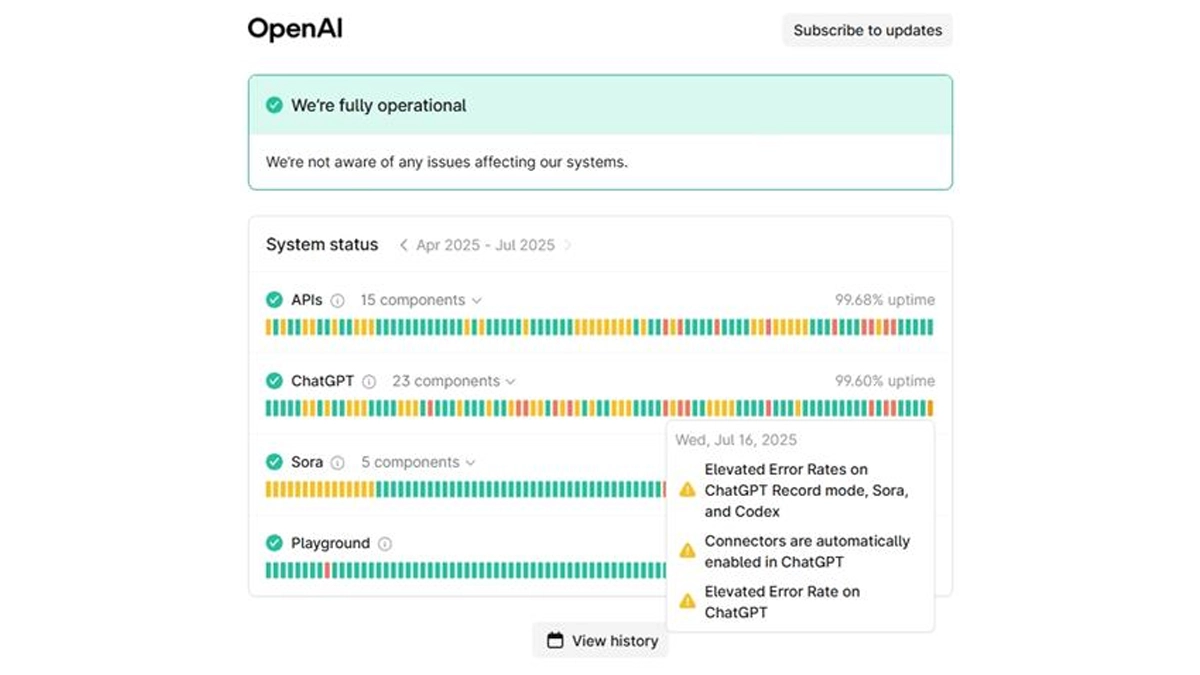1200x675 pixels.
Task: Click green checkmark next to APIs
Action: coord(274,300)
